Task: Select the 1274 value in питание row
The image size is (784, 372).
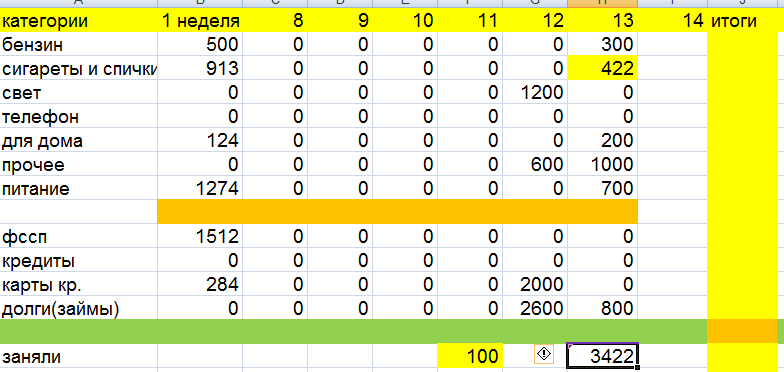Action: [x=200, y=188]
